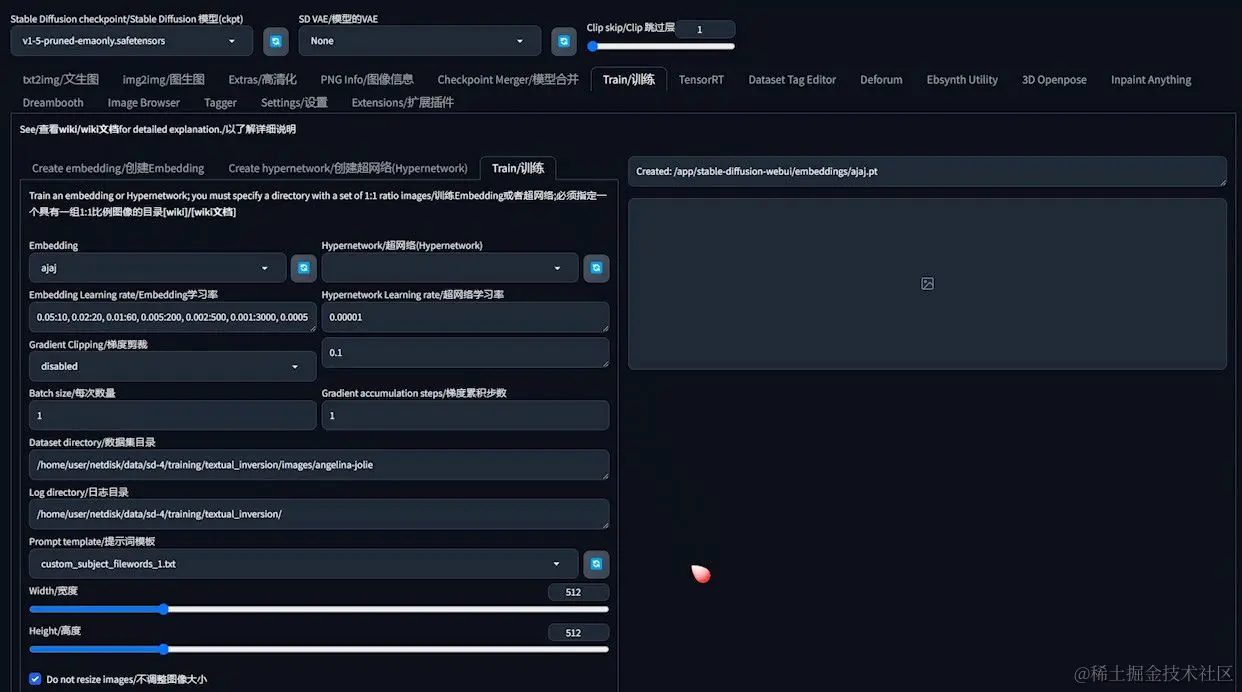This screenshot has height=692, width=1242.
Task: Open the Extras tab
Action: 262,80
